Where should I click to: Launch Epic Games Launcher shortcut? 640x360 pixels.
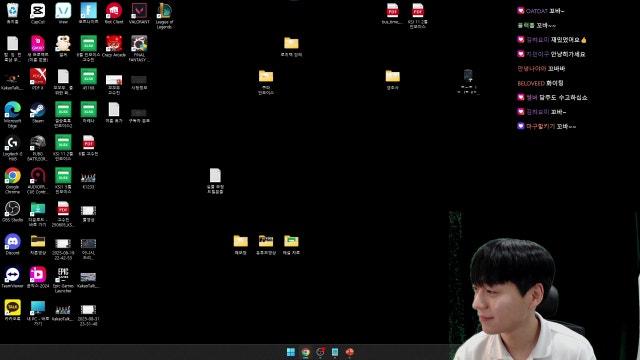(x=63, y=280)
